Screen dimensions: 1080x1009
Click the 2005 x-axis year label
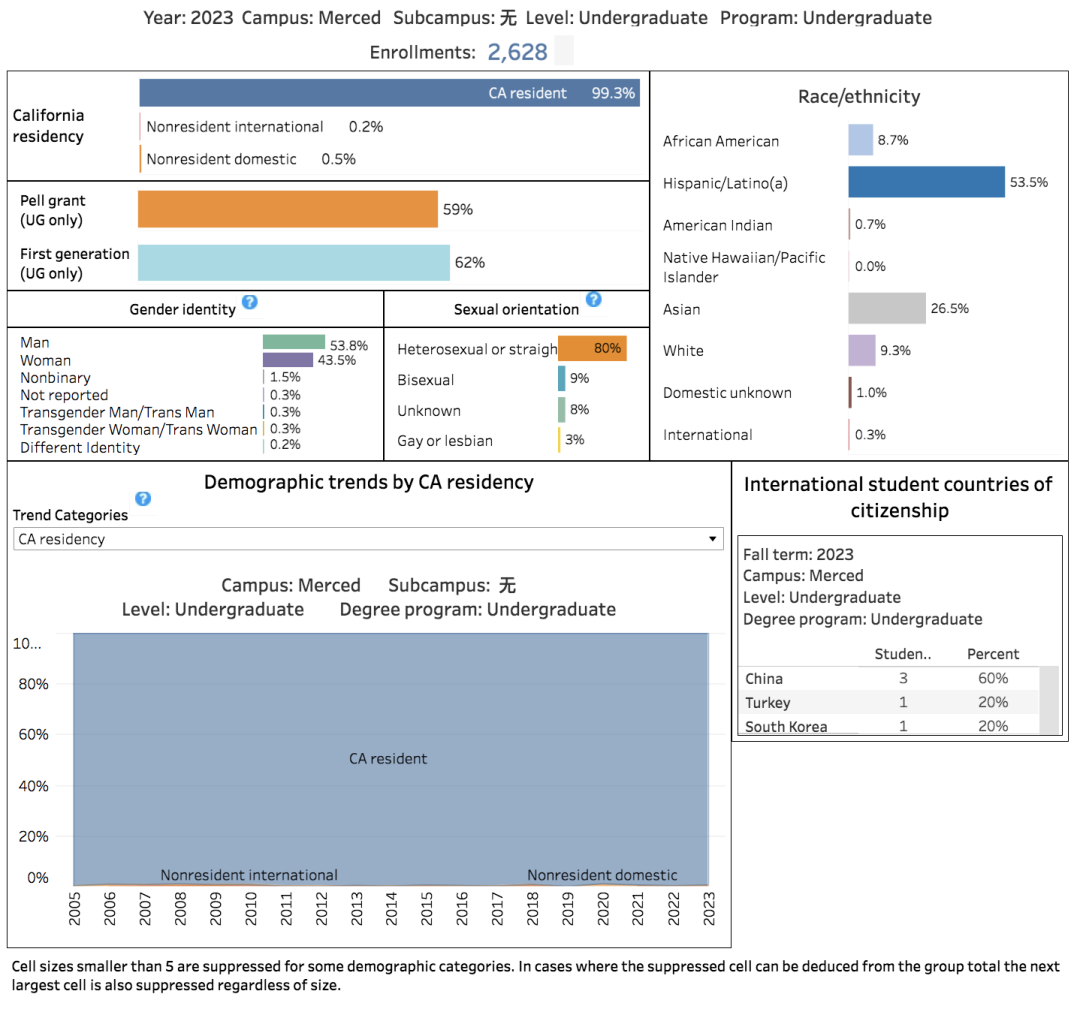click(74, 908)
